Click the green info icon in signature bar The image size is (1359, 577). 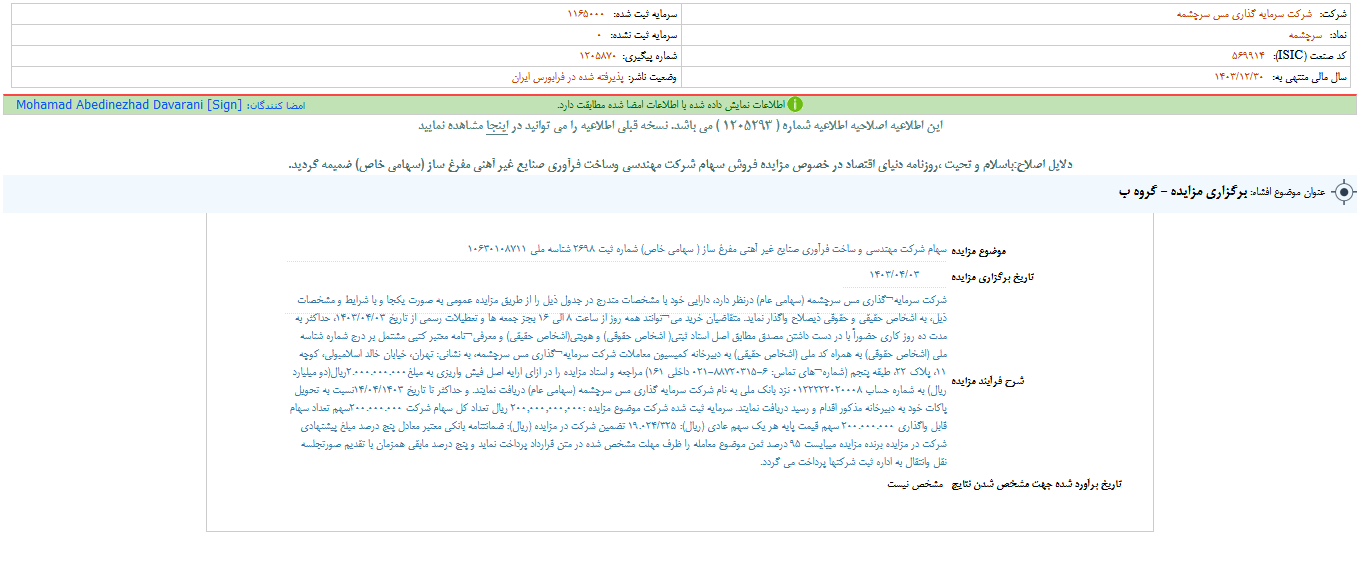point(795,104)
